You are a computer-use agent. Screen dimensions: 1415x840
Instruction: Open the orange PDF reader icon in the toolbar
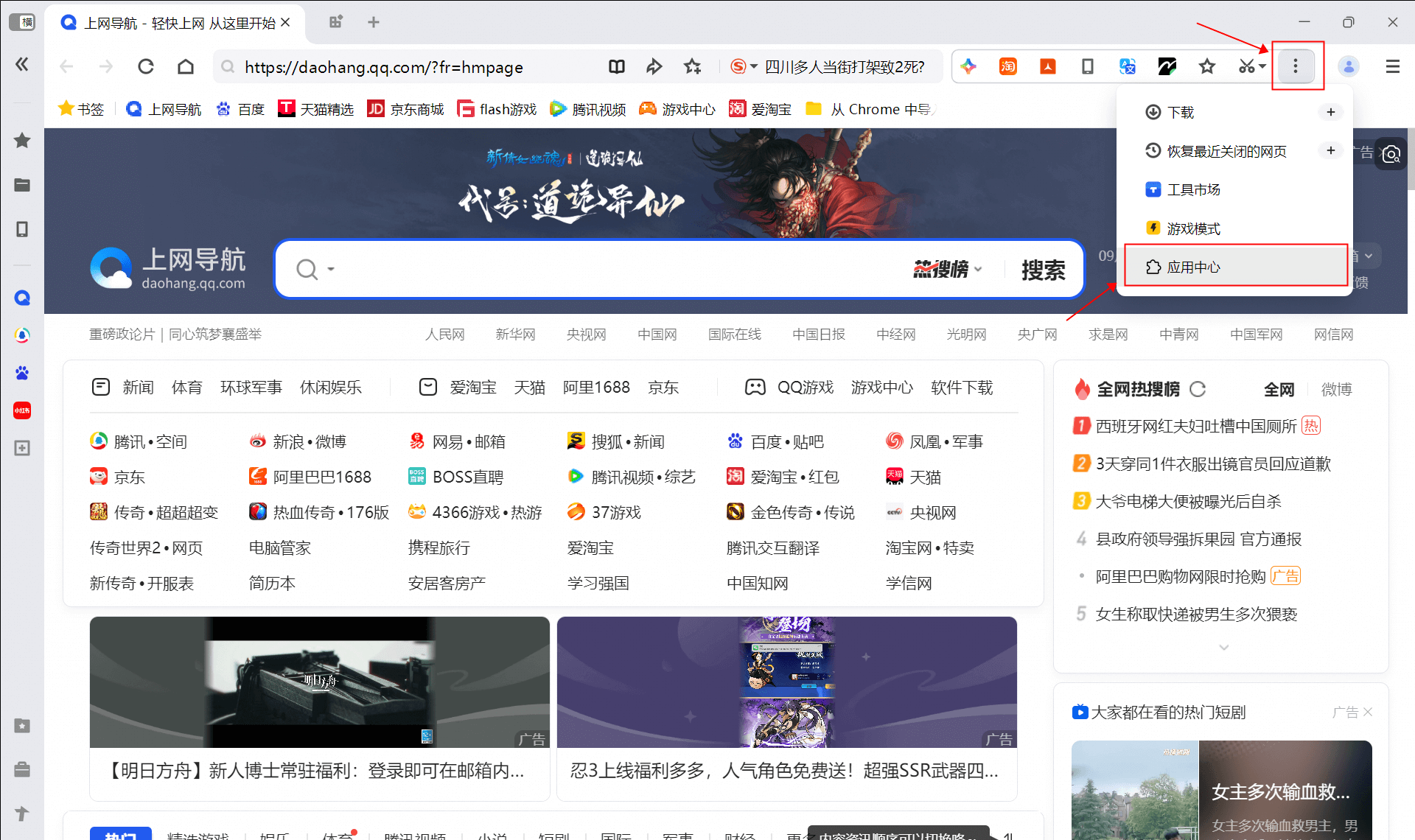pos(1047,66)
